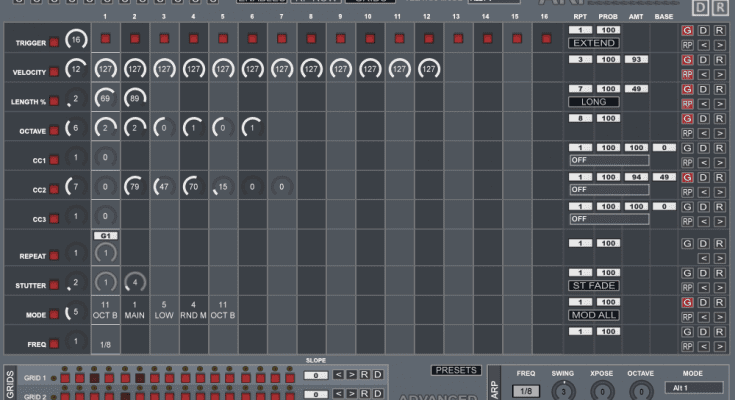Click the RP button in the VELOCITY row
This screenshot has height=400, width=735.
[687, 75]
